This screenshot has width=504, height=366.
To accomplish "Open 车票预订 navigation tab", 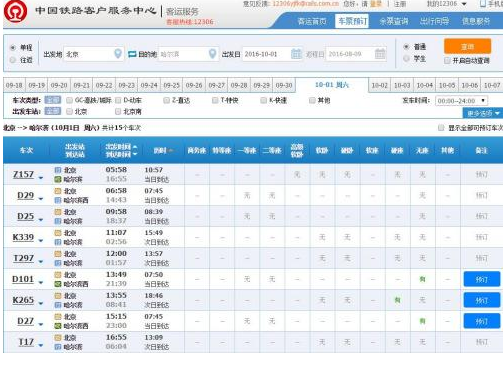I will click(x=352, y=21).
